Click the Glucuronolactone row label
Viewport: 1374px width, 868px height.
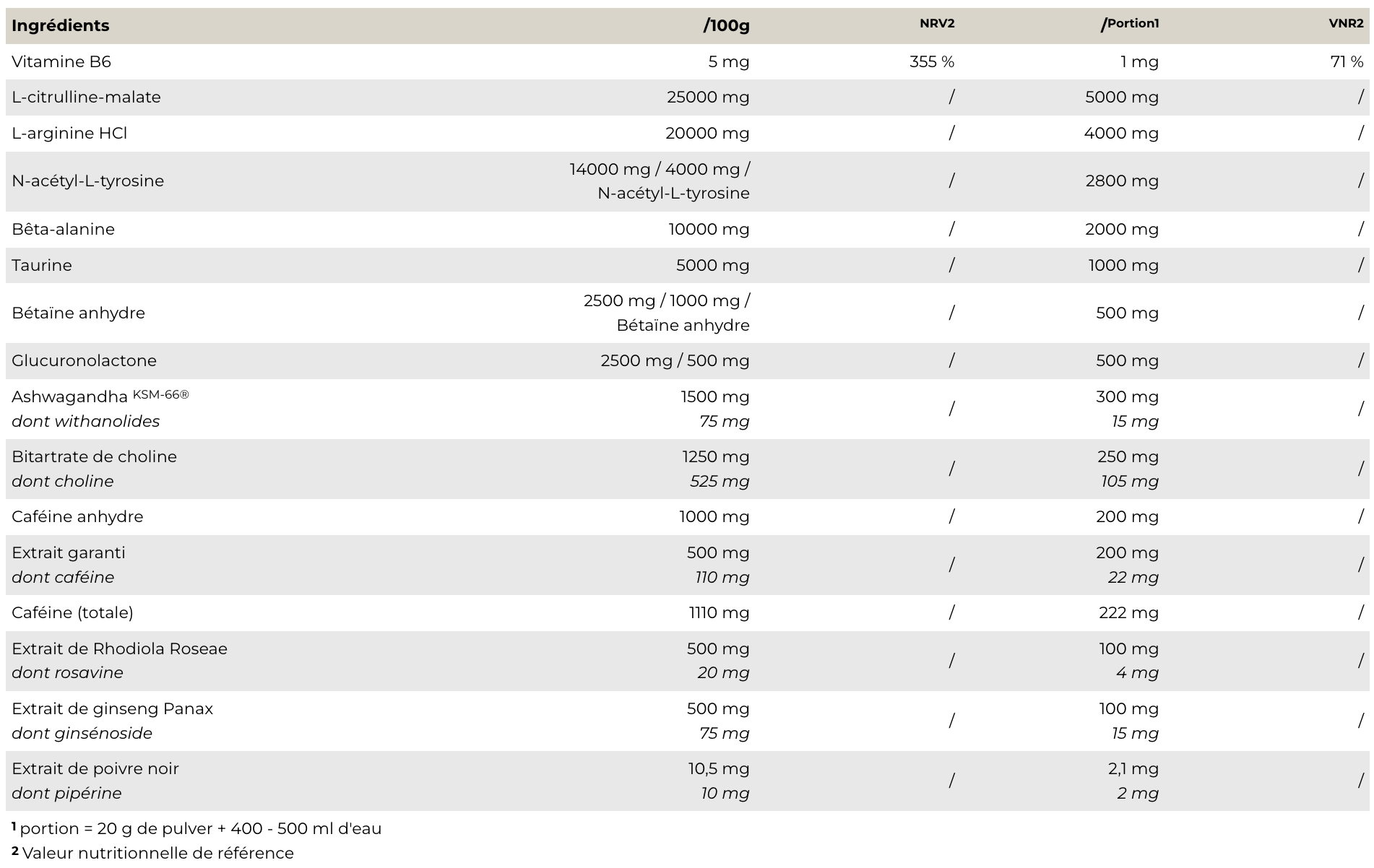tap(84, 360)
